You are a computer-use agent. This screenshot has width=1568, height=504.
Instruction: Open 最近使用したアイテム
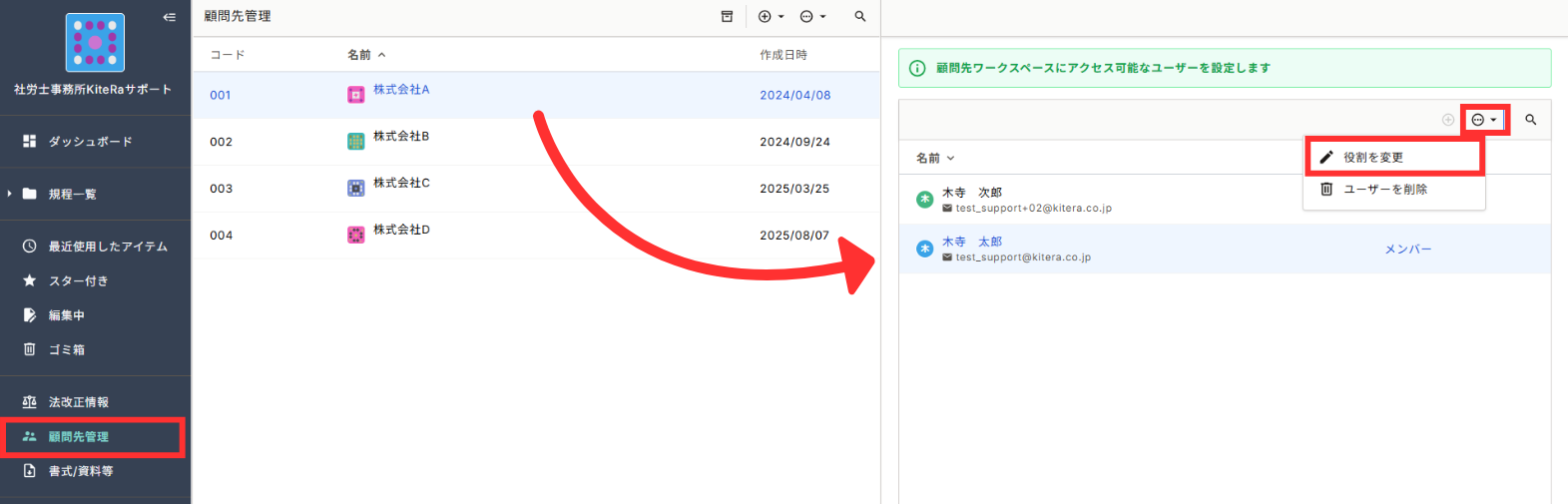tap(107, 247)
